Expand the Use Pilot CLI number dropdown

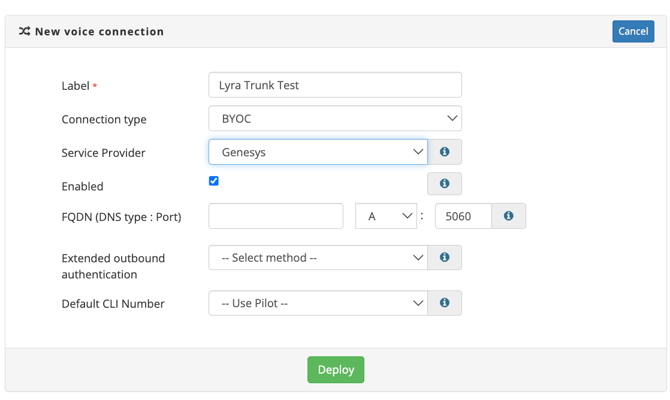[x=318, y=303]
